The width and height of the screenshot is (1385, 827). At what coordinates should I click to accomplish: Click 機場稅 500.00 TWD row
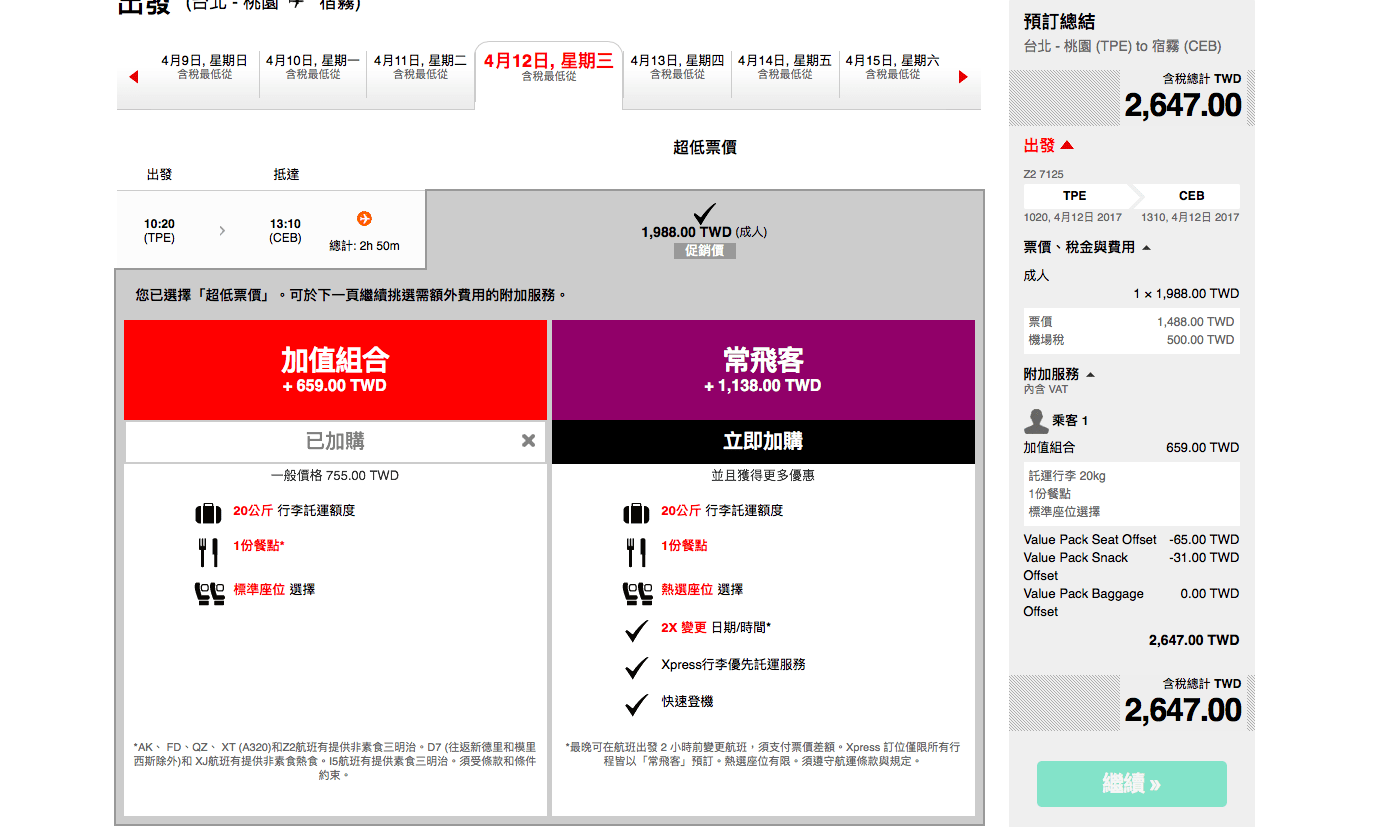tap(1131, 340)
